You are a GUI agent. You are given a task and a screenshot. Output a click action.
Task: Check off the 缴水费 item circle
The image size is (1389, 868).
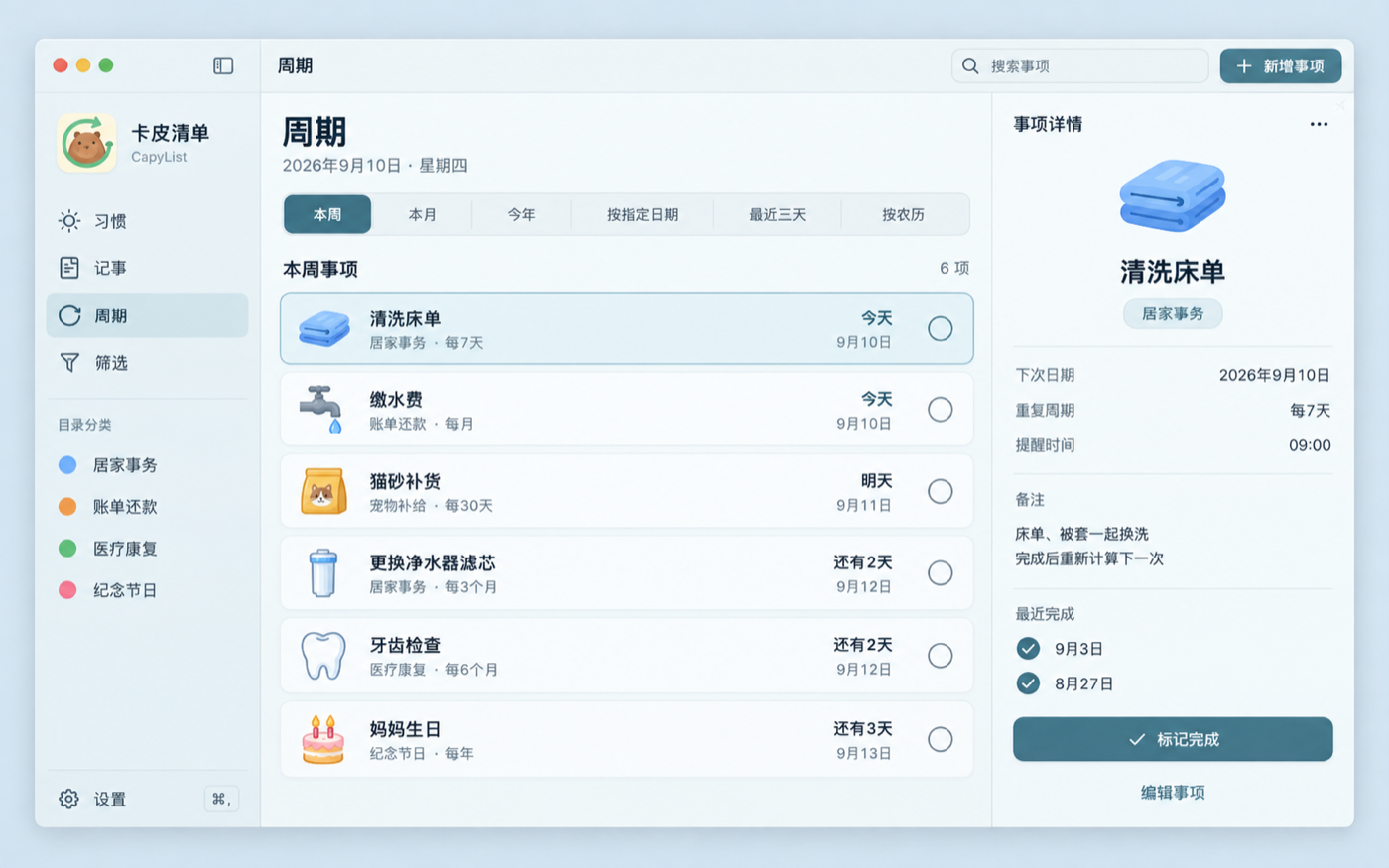pyautogui.click(x=940, y=409)
